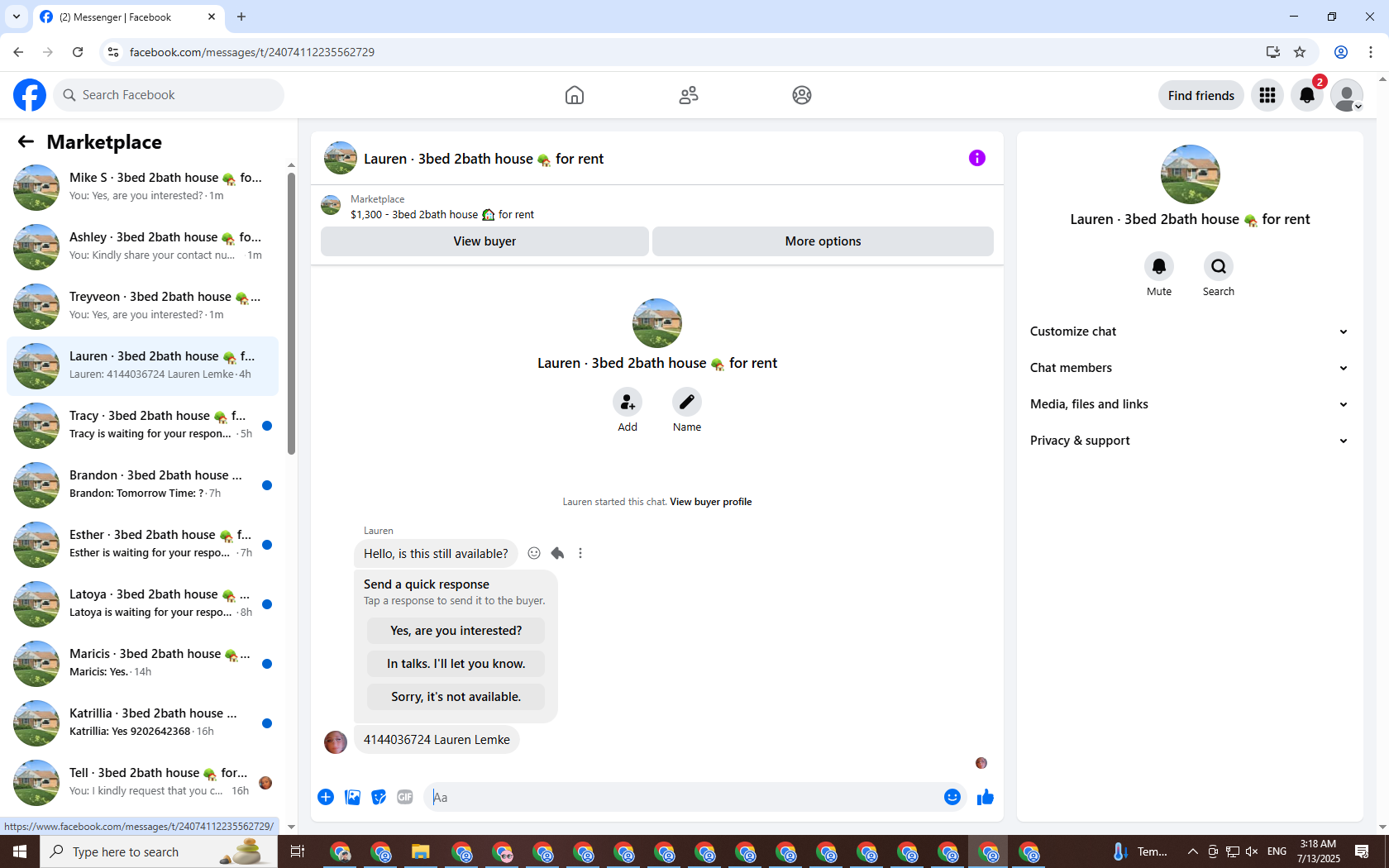The height and width of the screenshot is (868, 1389).
Task: Open Tell conversation
Action: click(x=142, y=782)
